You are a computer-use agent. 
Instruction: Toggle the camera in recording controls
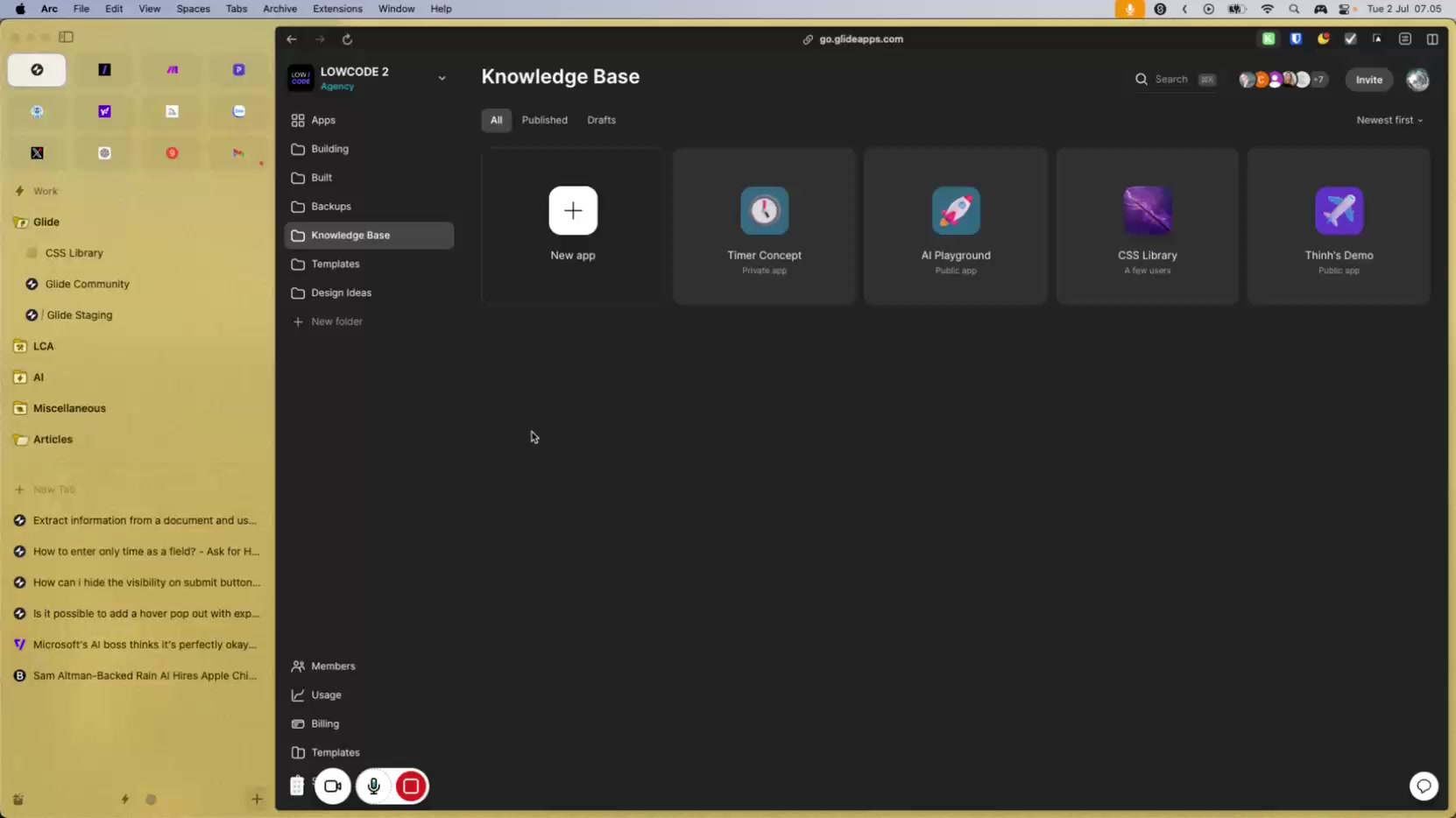[333, 786]
